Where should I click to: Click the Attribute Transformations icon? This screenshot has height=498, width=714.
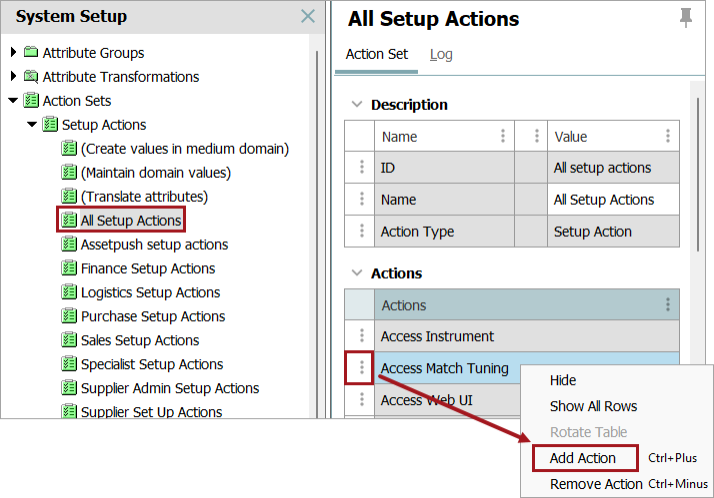pyautogui.click(x=31, y=76)
